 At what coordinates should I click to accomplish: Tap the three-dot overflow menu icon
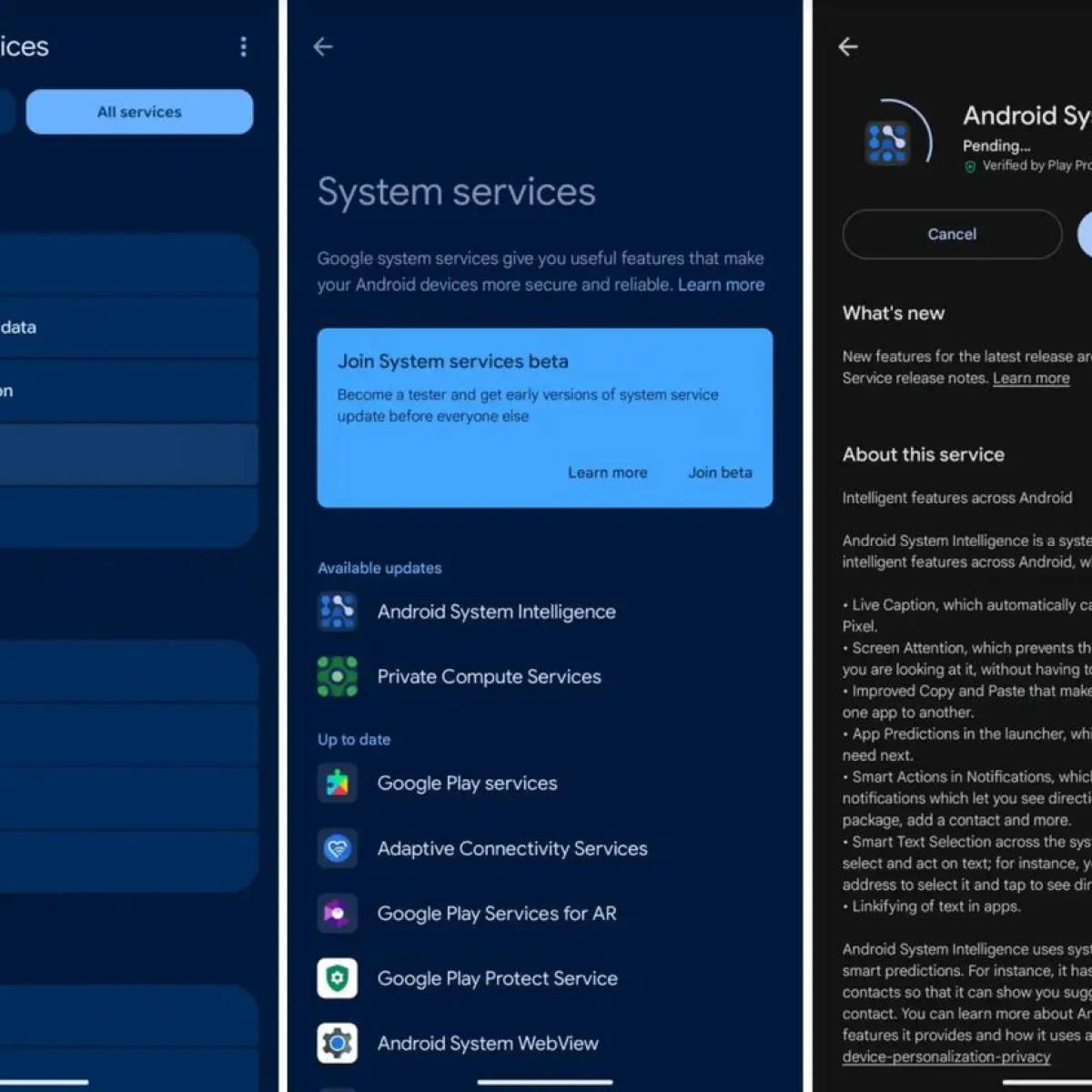click(x=243, y=46)
